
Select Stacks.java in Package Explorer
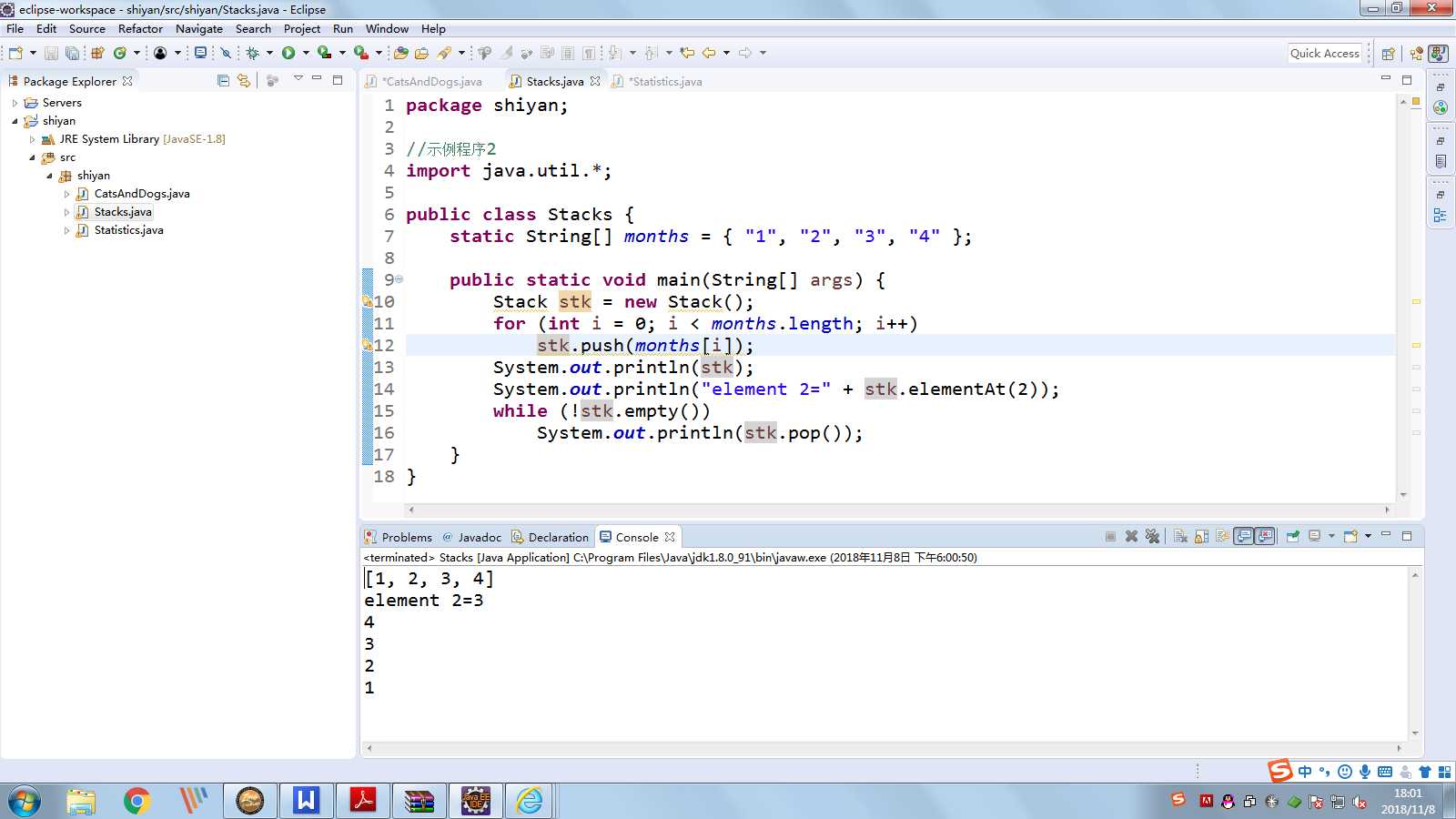[x=123, y=212]
